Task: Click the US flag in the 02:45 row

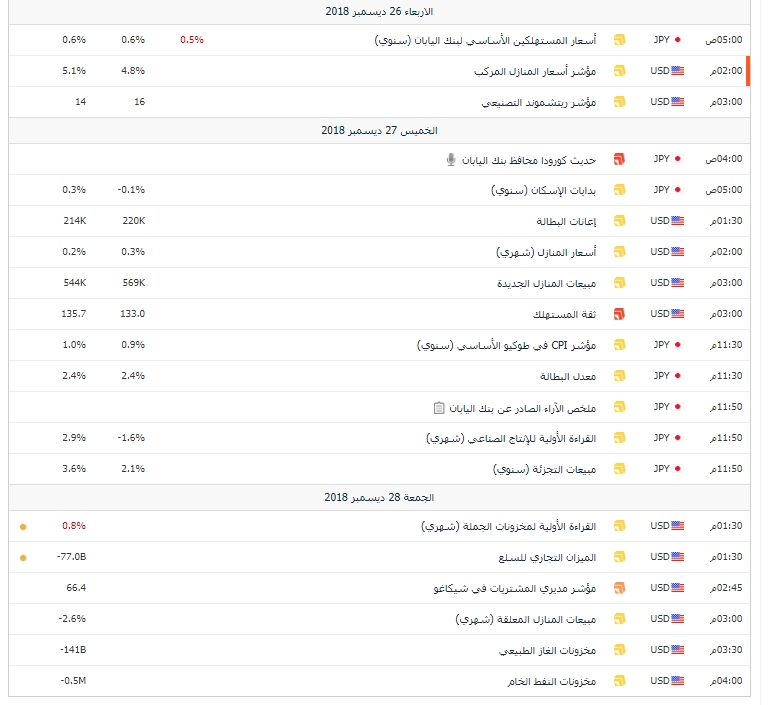Action: pyautogui.click(x=677, y=588)
